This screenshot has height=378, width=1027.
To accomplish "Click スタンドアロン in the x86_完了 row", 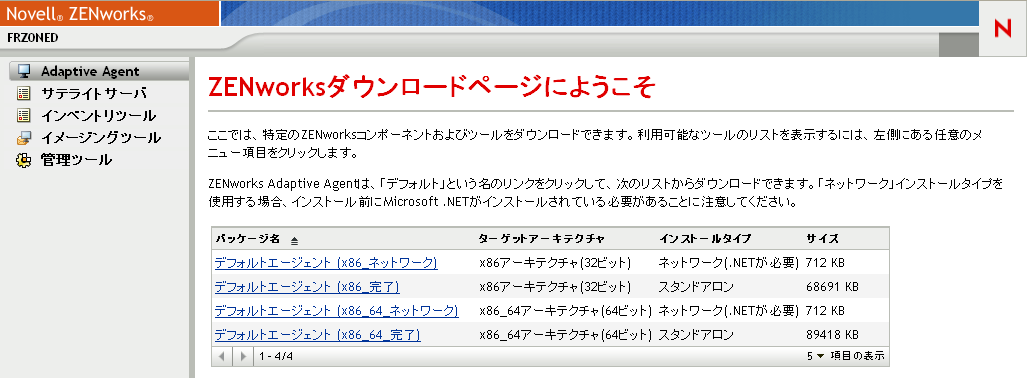I will point(696,287).
